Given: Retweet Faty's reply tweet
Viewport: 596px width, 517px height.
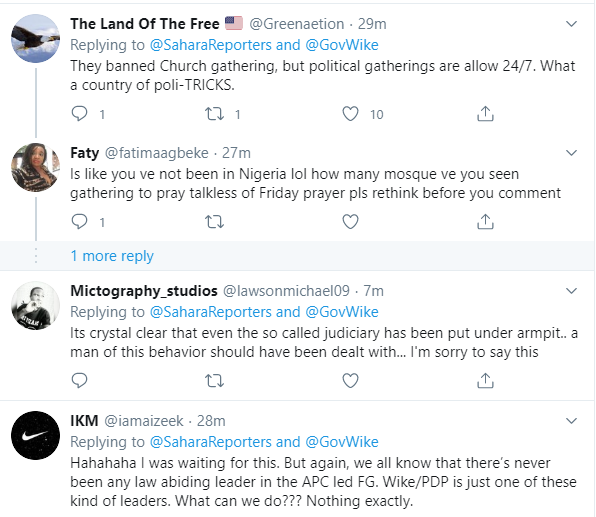Looking at the screenshot, I should click(x=214, y=222).
